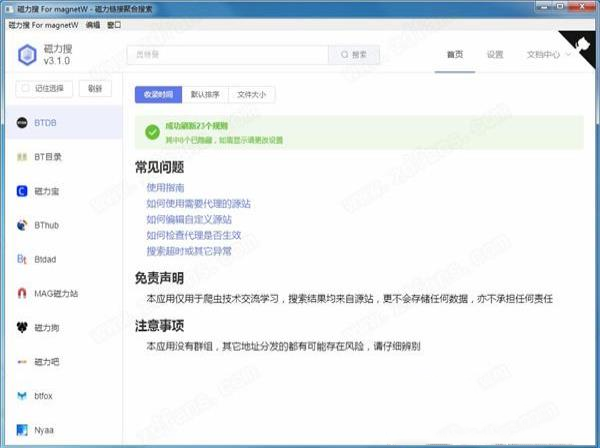600x448 pixels.
Task: Select the BT目录 source label
Action: pyautogui.click(x=48, y=157)
